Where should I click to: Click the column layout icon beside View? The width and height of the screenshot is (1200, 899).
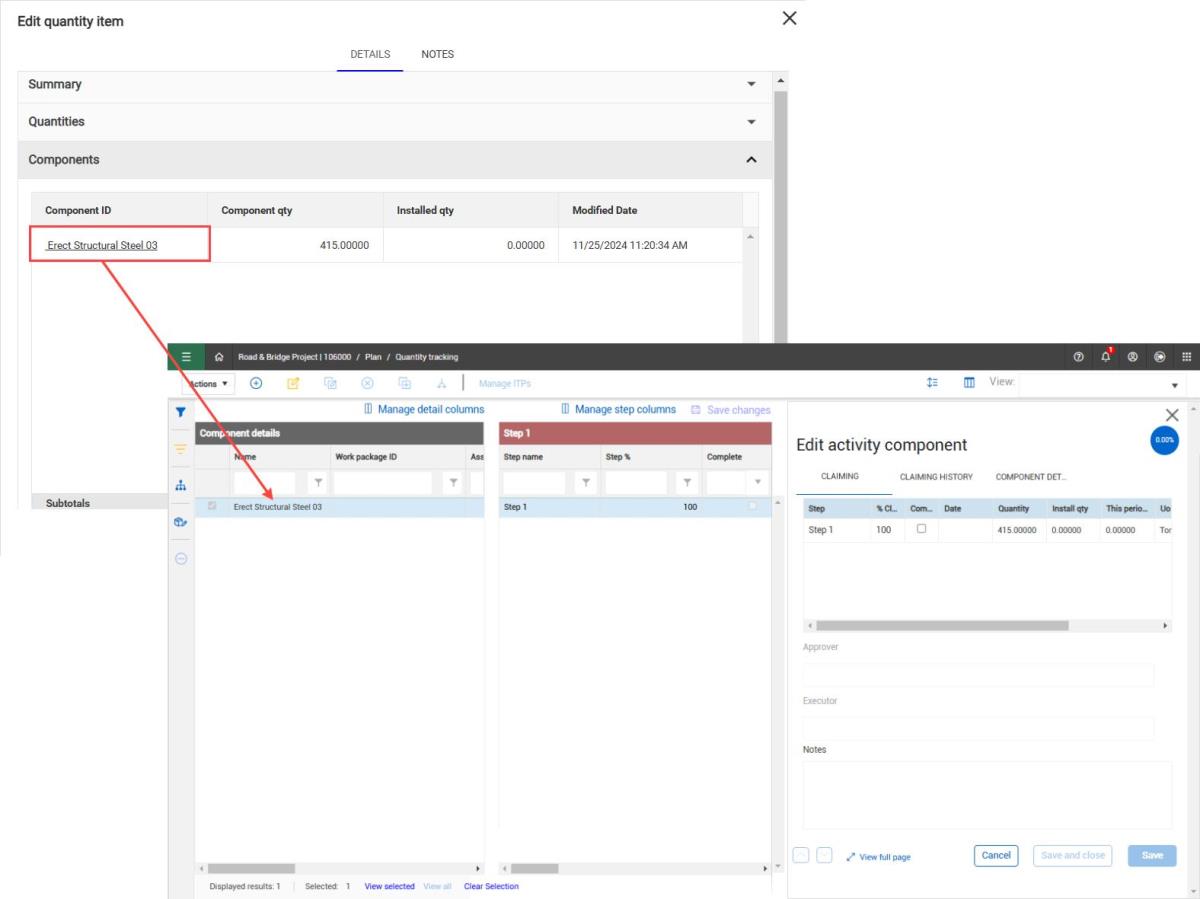(x=969, y=383)
